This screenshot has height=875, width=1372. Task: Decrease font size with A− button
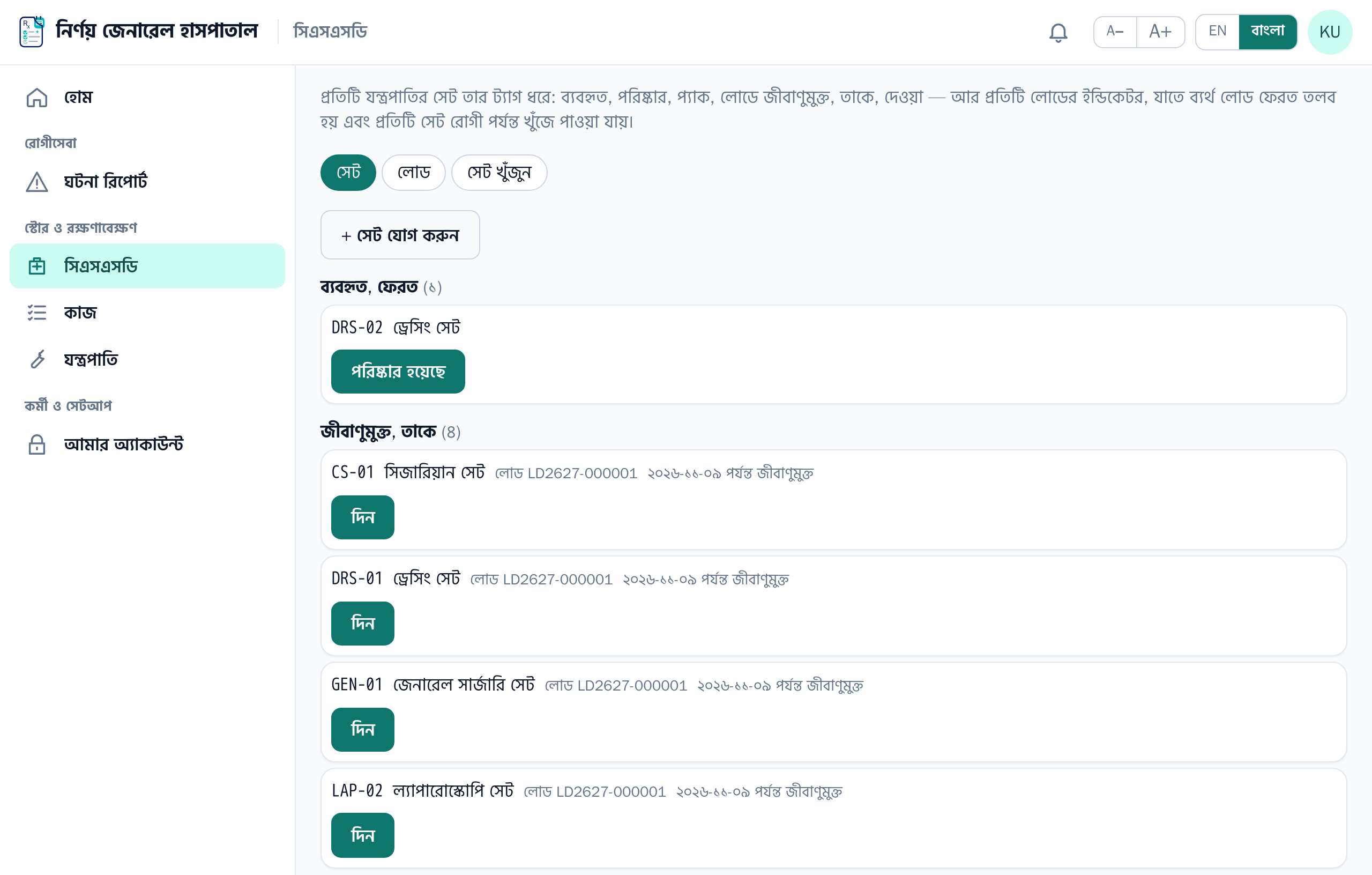click(x=1115, y=32)
